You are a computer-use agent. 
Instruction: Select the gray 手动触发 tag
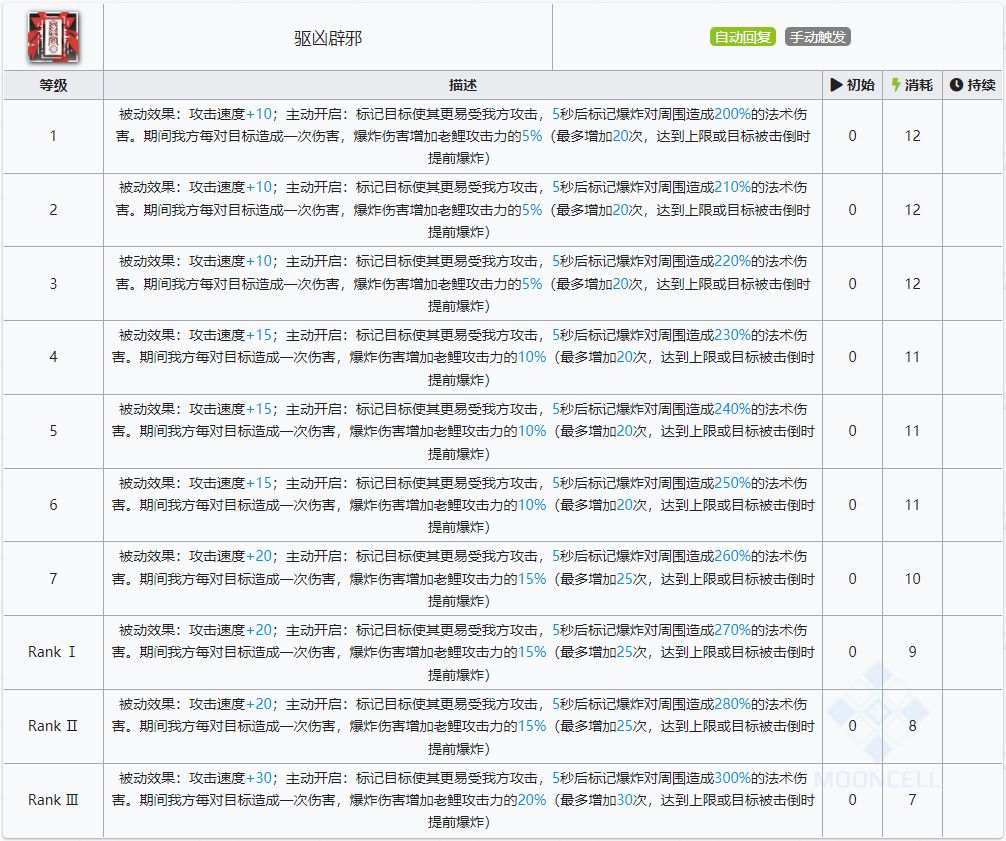coord(817,38)
